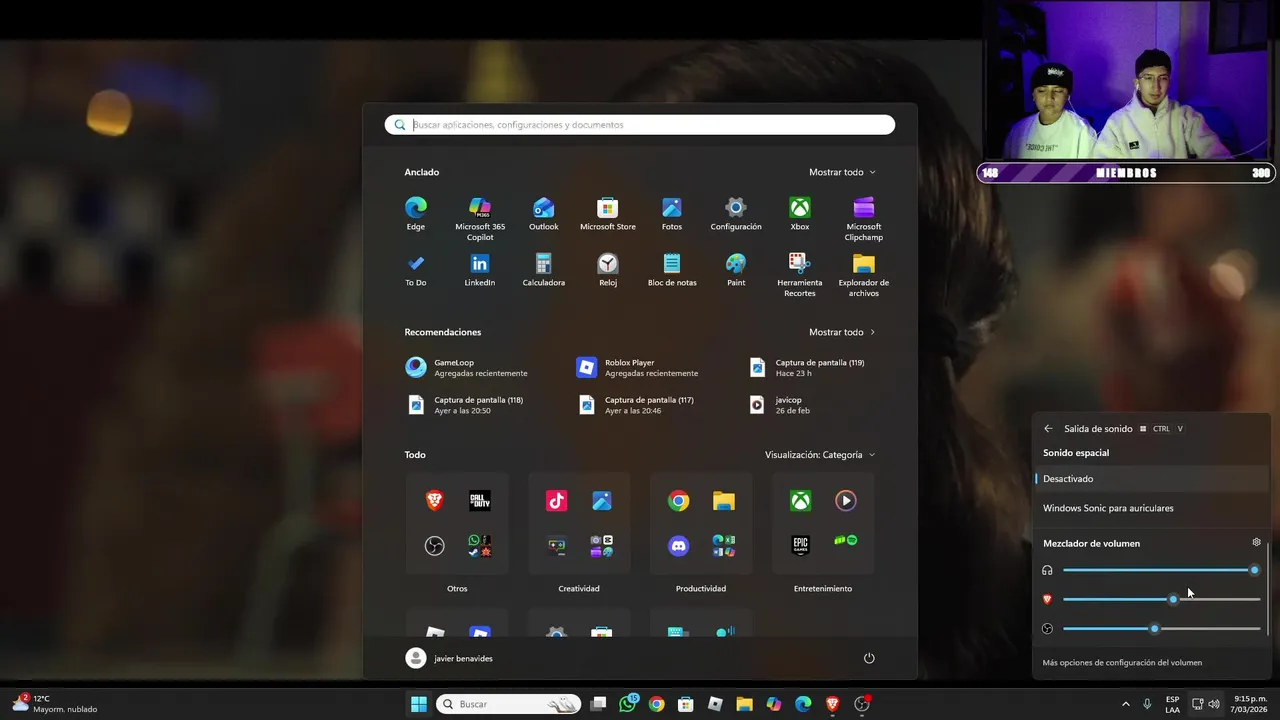The width and height of the screenshot is (1280, 720).
Task: Open Microsoft Store from pinned apps
Action: (x=608, y=213)
